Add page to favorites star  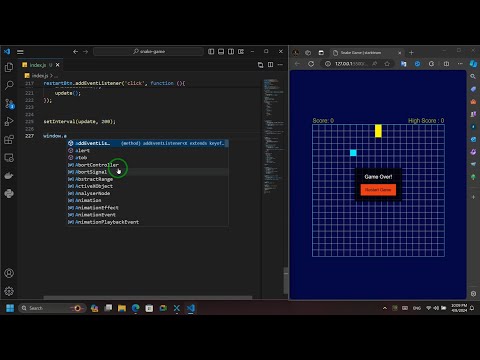[x=387, y=64]
